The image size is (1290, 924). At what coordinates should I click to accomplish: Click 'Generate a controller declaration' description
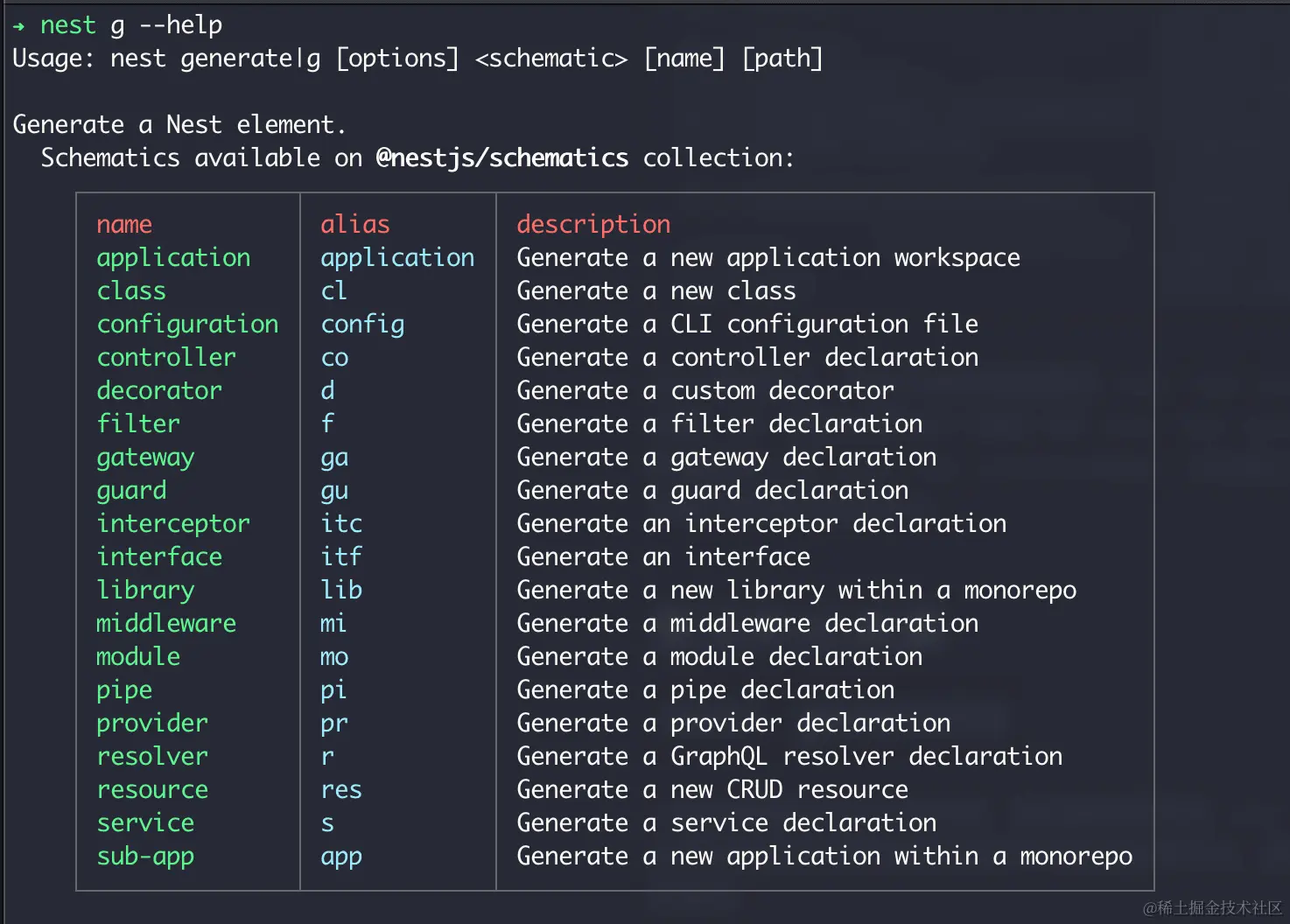747,358
